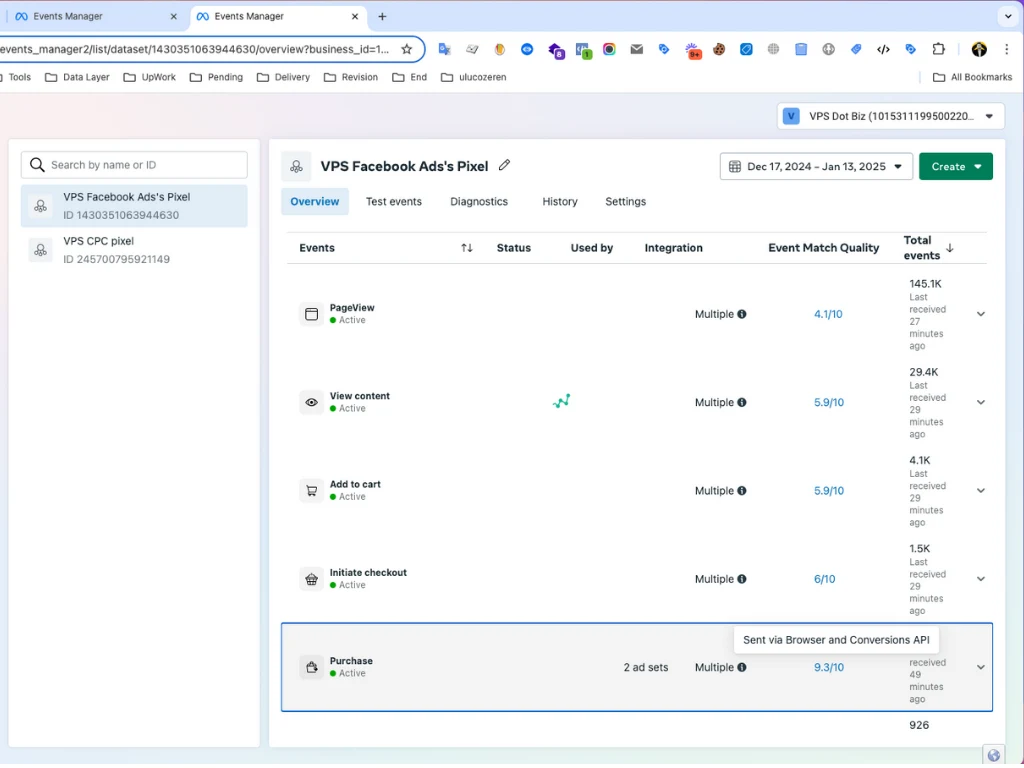The height and width of the screenshot is (768, 1024).
Task: Open the 2 ad sets link for Purchase
Action: pyautogui.click(x=645, y=667)
